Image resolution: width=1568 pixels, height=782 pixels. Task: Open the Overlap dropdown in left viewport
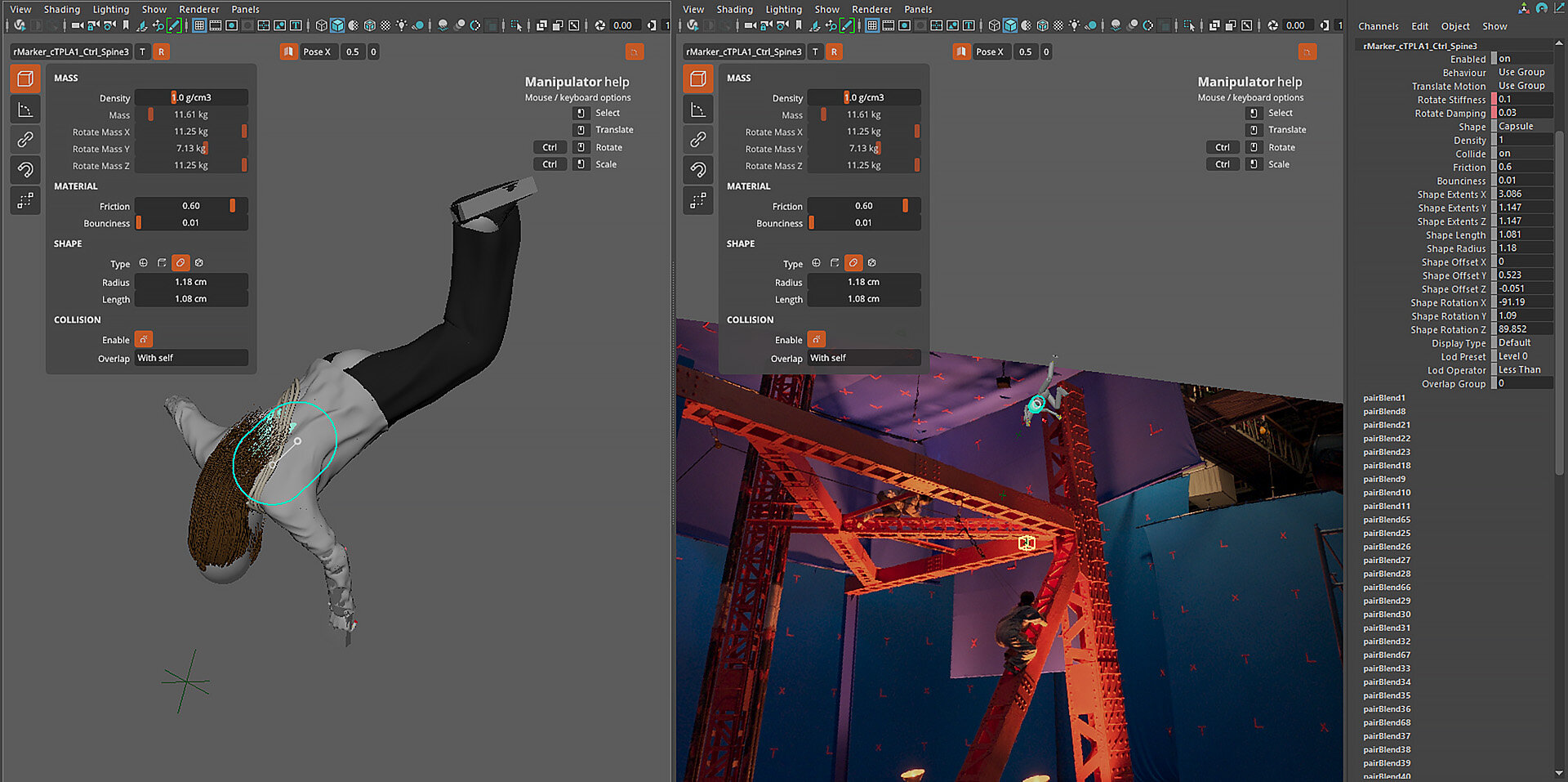coord(191,358)
